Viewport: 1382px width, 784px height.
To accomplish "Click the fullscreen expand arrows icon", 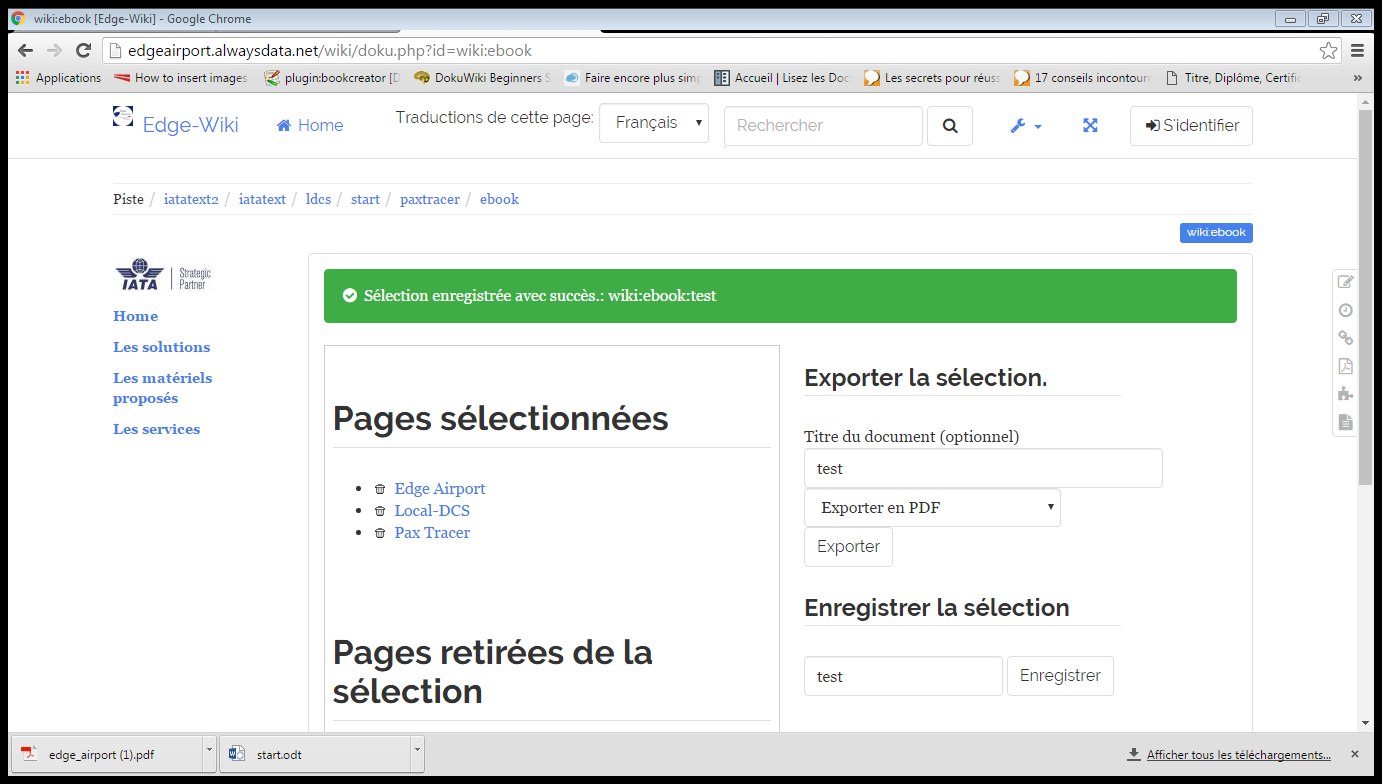I will click(x=1090, y=126).
